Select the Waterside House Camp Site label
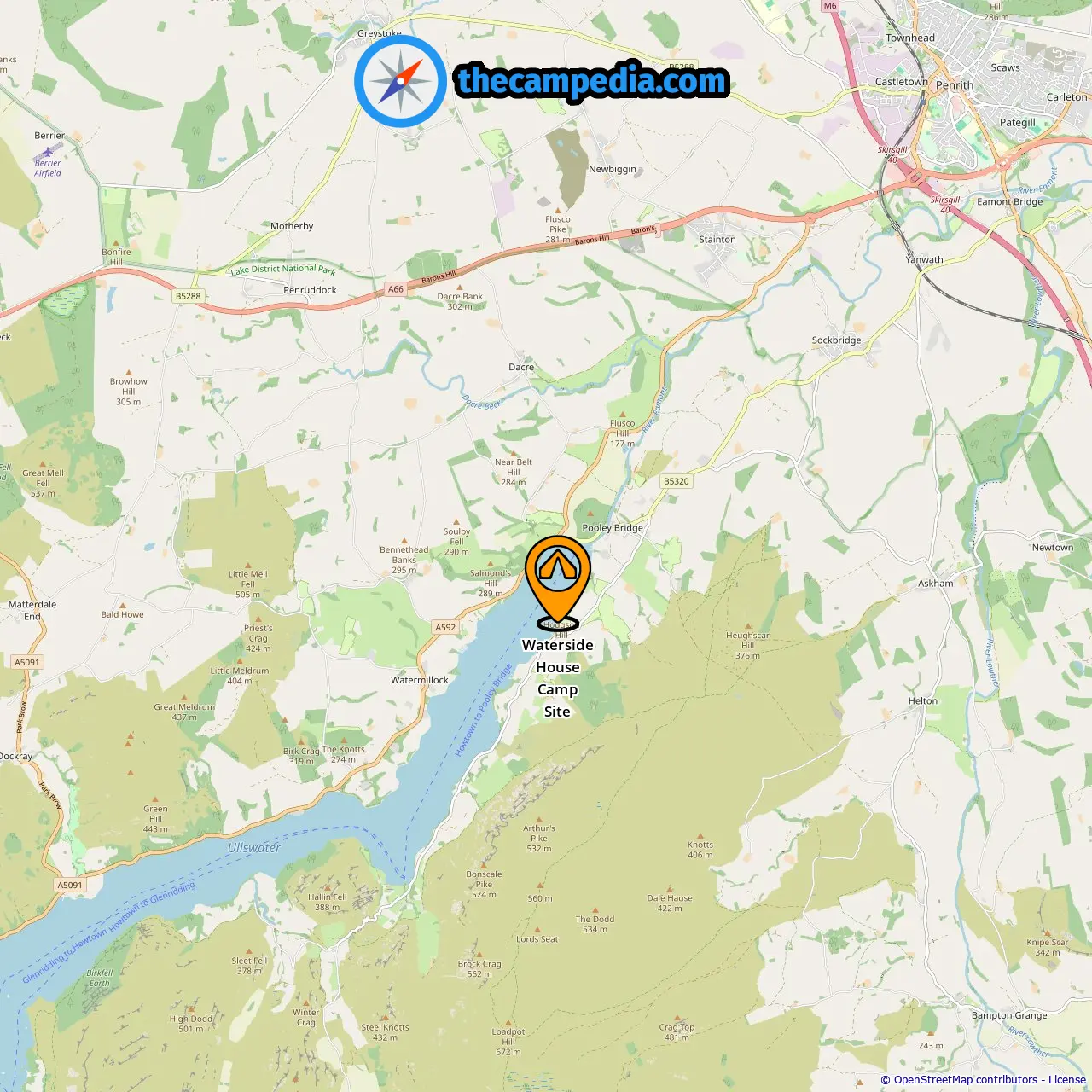 click(x=558, y=678)
